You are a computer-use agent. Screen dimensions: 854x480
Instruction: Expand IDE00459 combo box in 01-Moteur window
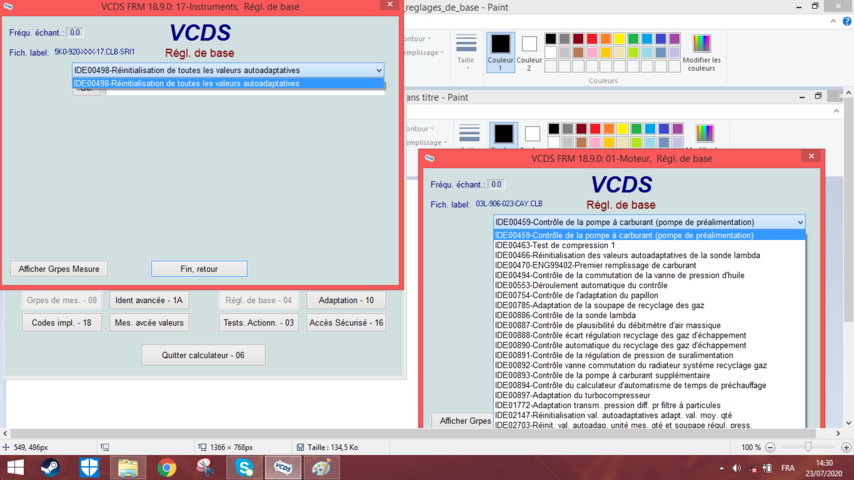800,222
